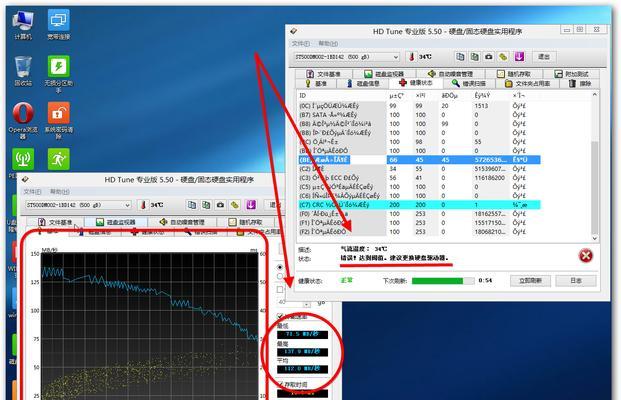
Task: Click green next-refresh progress bar
Action: click(443, 281)
